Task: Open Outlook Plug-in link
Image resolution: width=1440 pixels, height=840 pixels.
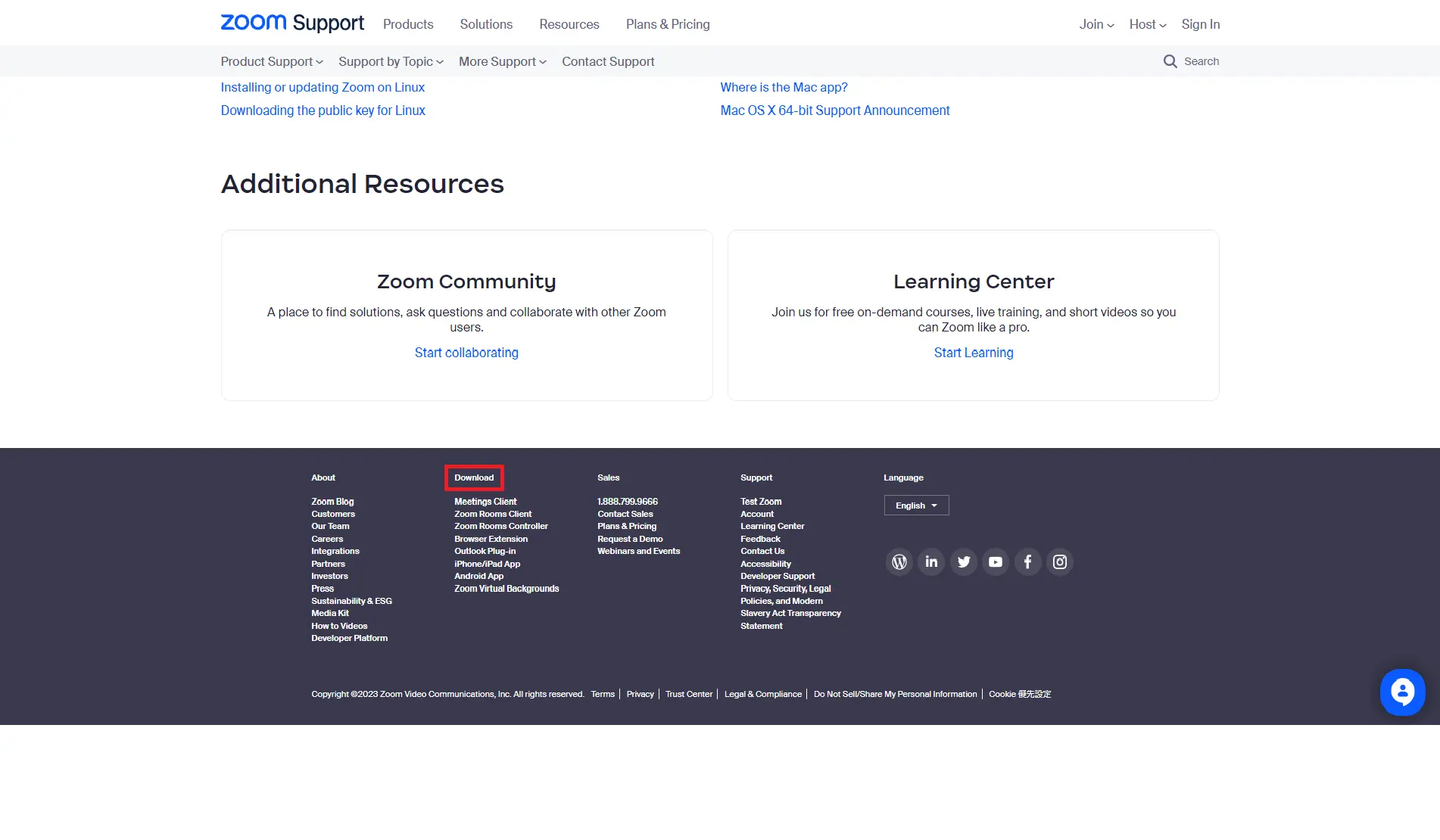Action: click(485, 551)
